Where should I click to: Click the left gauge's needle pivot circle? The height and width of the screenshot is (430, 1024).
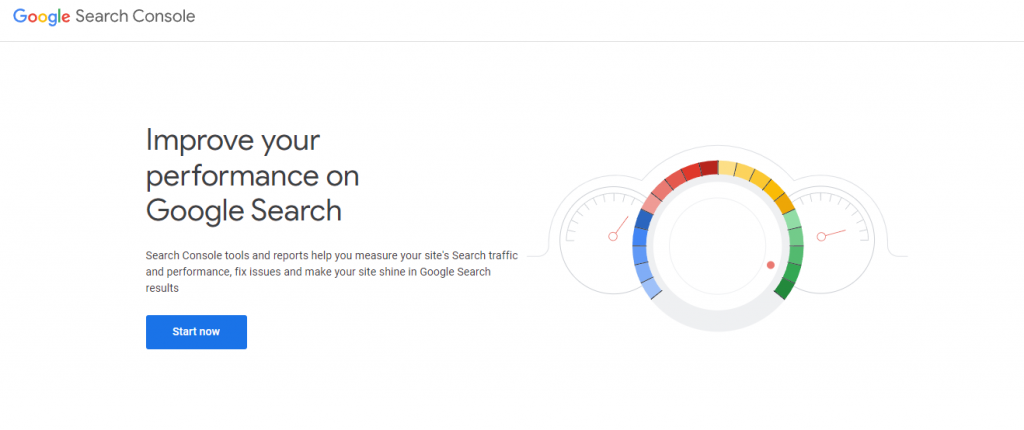(x=612, y=237)
